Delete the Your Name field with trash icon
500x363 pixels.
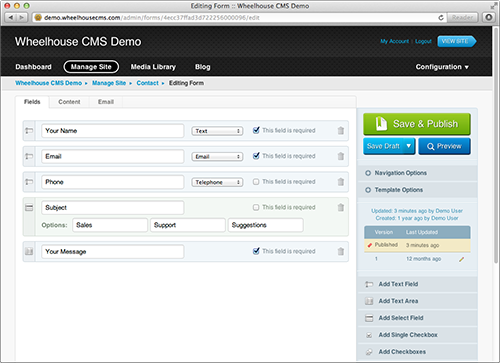[x=341, y=131]
